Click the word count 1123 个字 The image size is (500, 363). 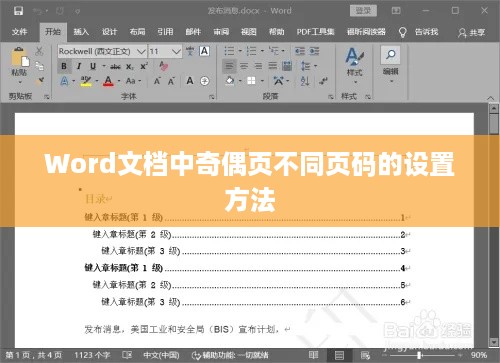(x=92, y=355)
